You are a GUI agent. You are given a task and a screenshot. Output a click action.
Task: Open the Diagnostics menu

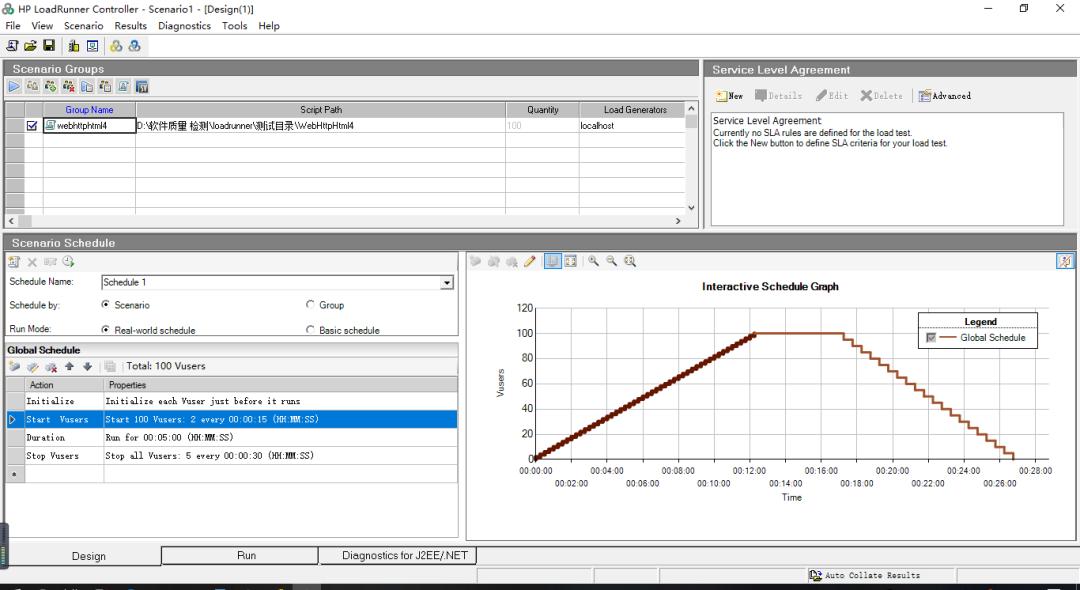(184, 26)
